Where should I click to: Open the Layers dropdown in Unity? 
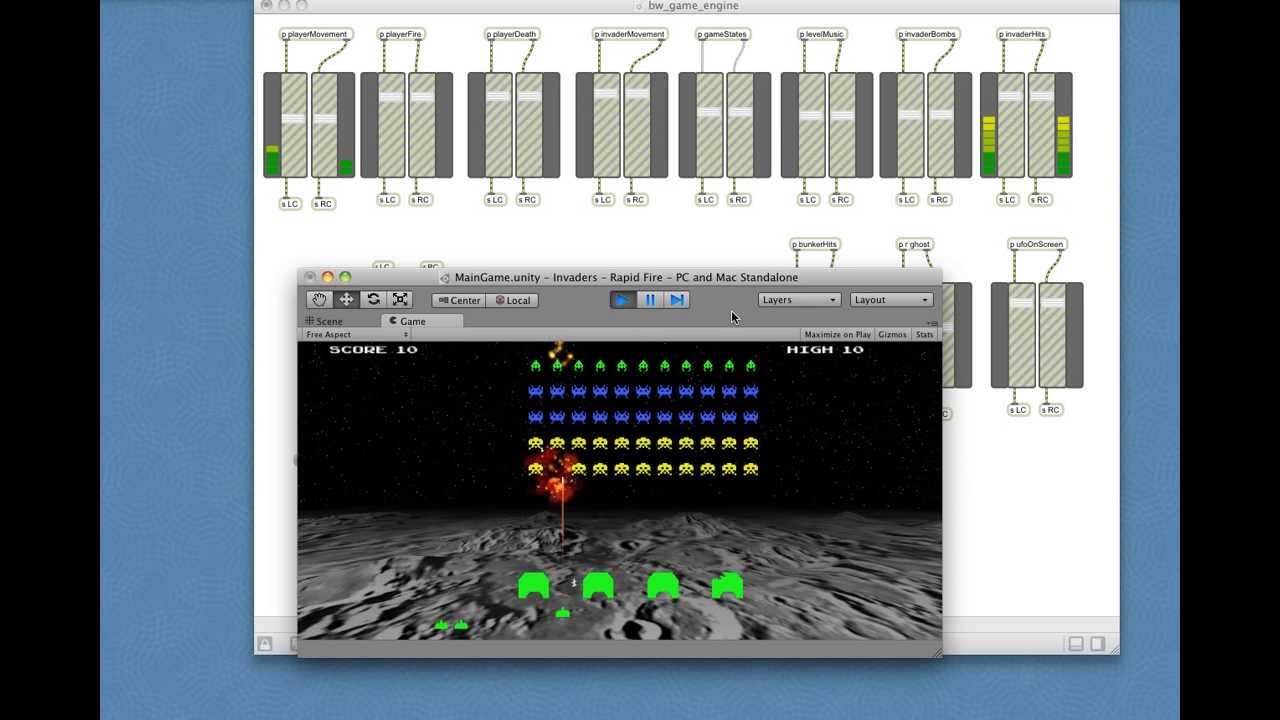(799, 300)
